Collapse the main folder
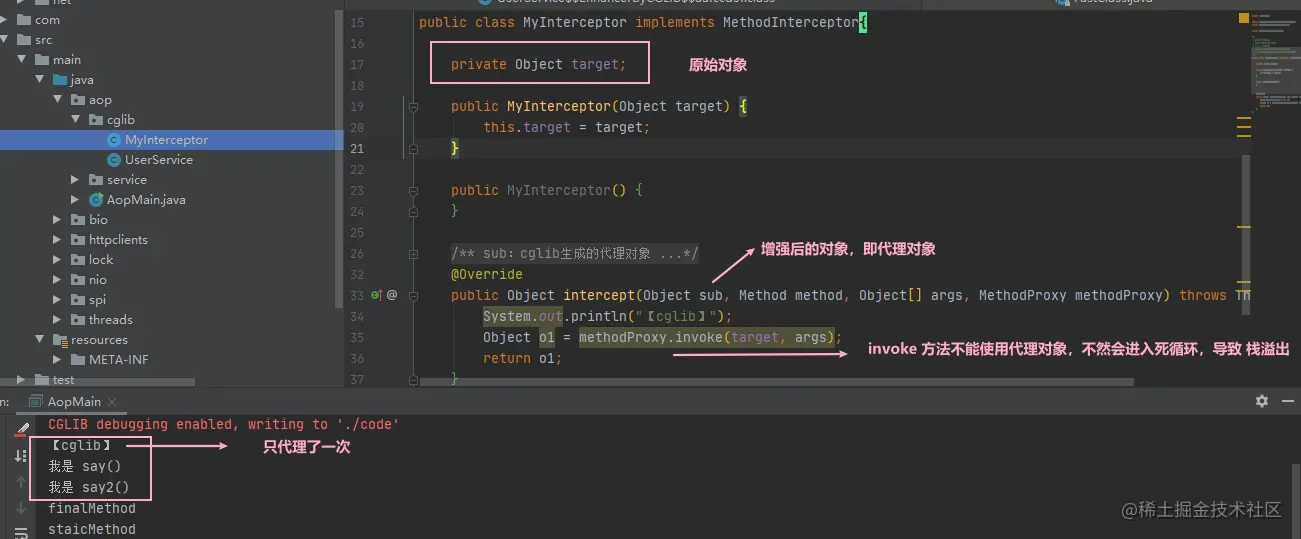 coord(22,60)
